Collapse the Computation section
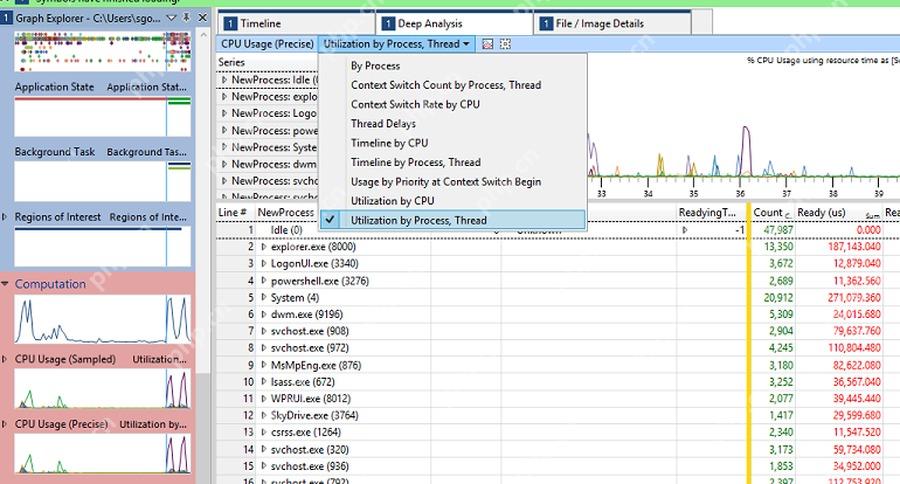The width and height of the screenshot is (900, 484). click(x=5, y=284)
